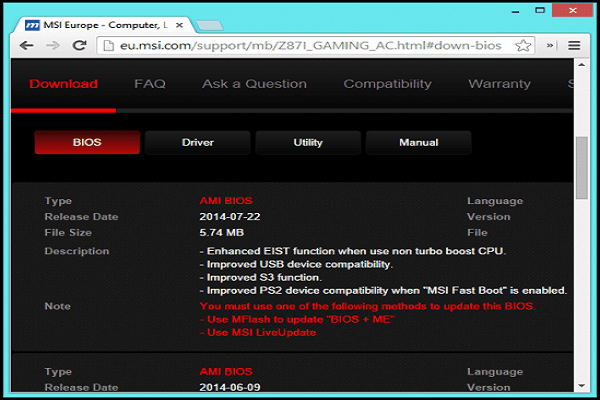Open the Warranty tab
The image size is (600, 400).
(499, 84)
